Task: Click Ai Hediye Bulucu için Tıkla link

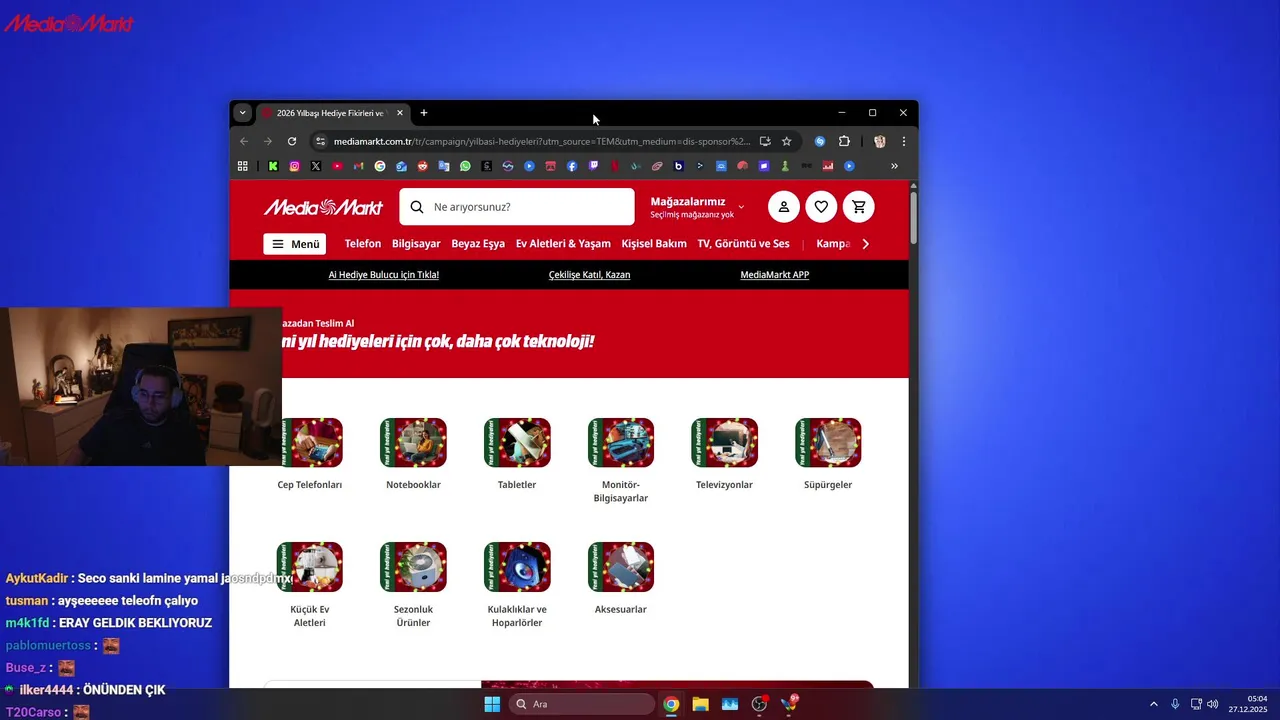Action: (384, 275)
